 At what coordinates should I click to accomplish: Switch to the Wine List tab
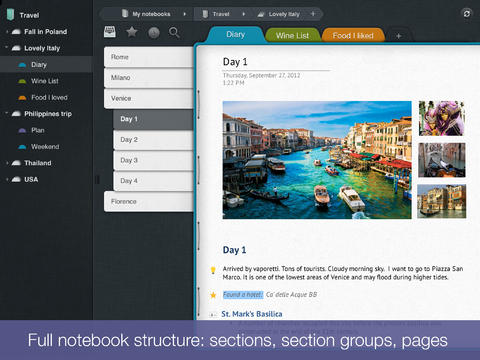(x=292, y=35)
